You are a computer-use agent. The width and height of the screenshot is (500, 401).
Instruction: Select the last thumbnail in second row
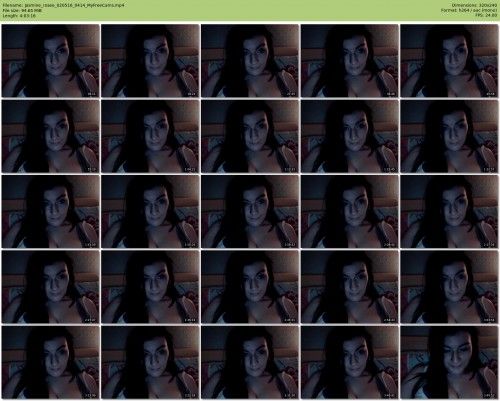coord(449,136)
